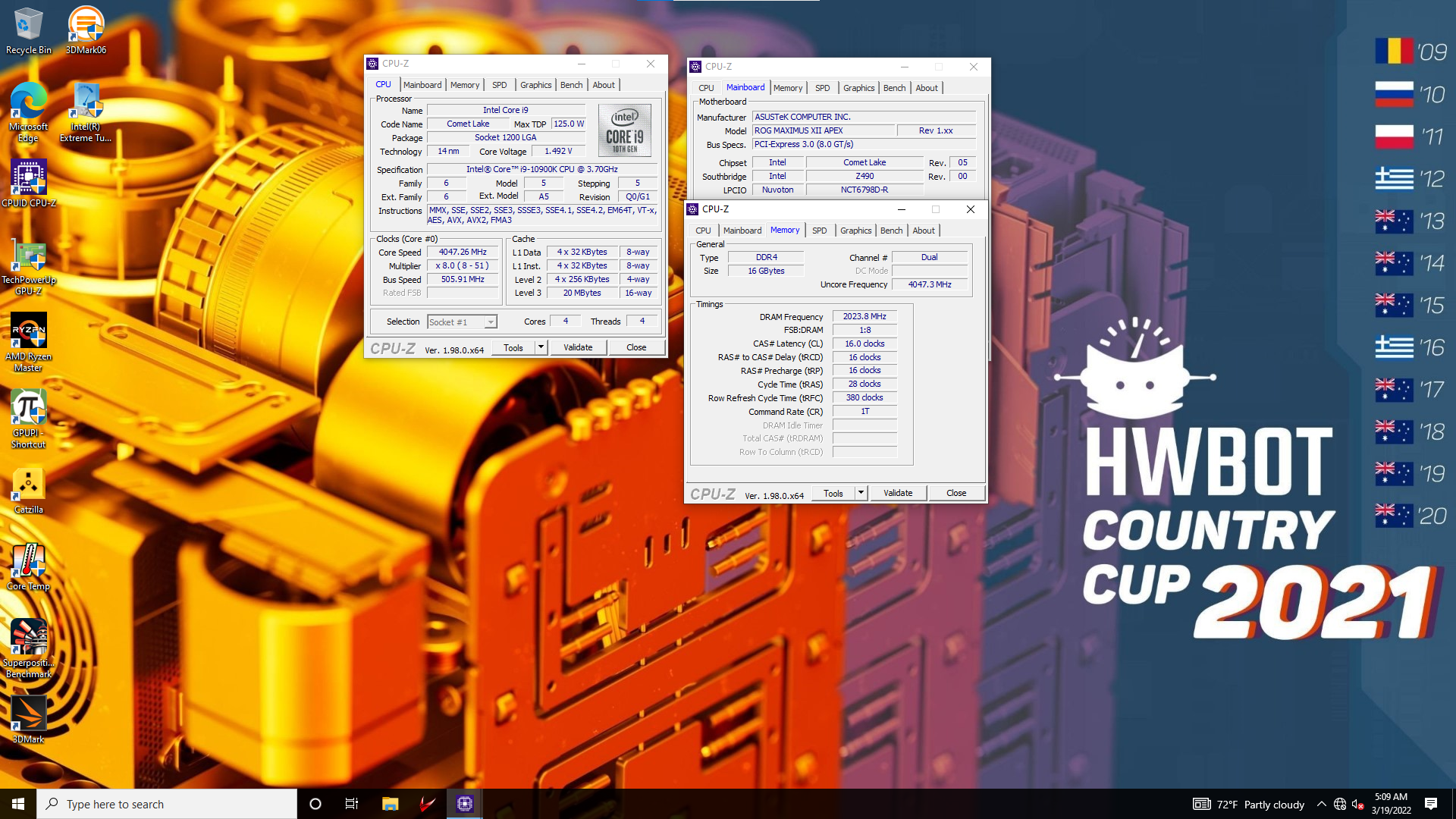
Task: Expand Tools dropdown arrow in Memory window
Action: 861,493
